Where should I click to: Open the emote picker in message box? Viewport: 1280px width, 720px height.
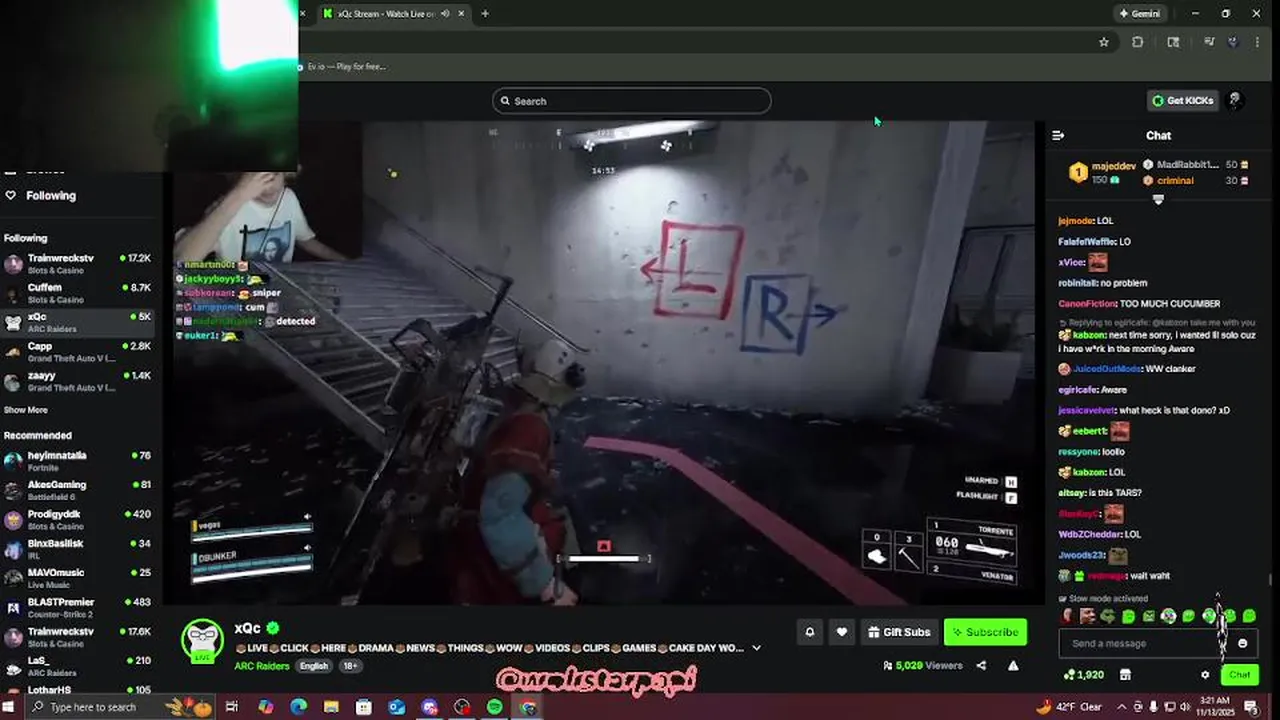coord(1243,644)
